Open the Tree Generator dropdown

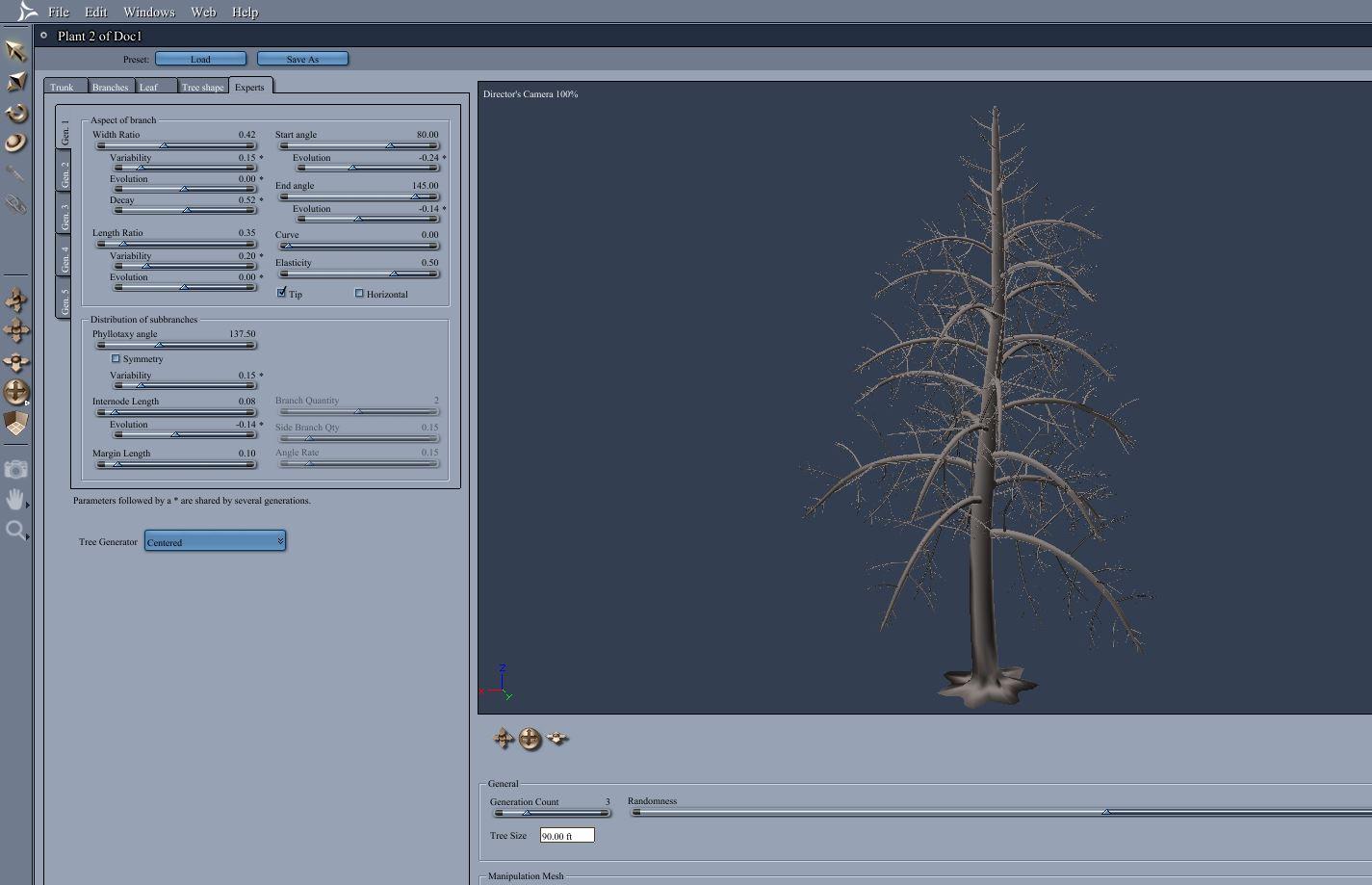(215, 541)
